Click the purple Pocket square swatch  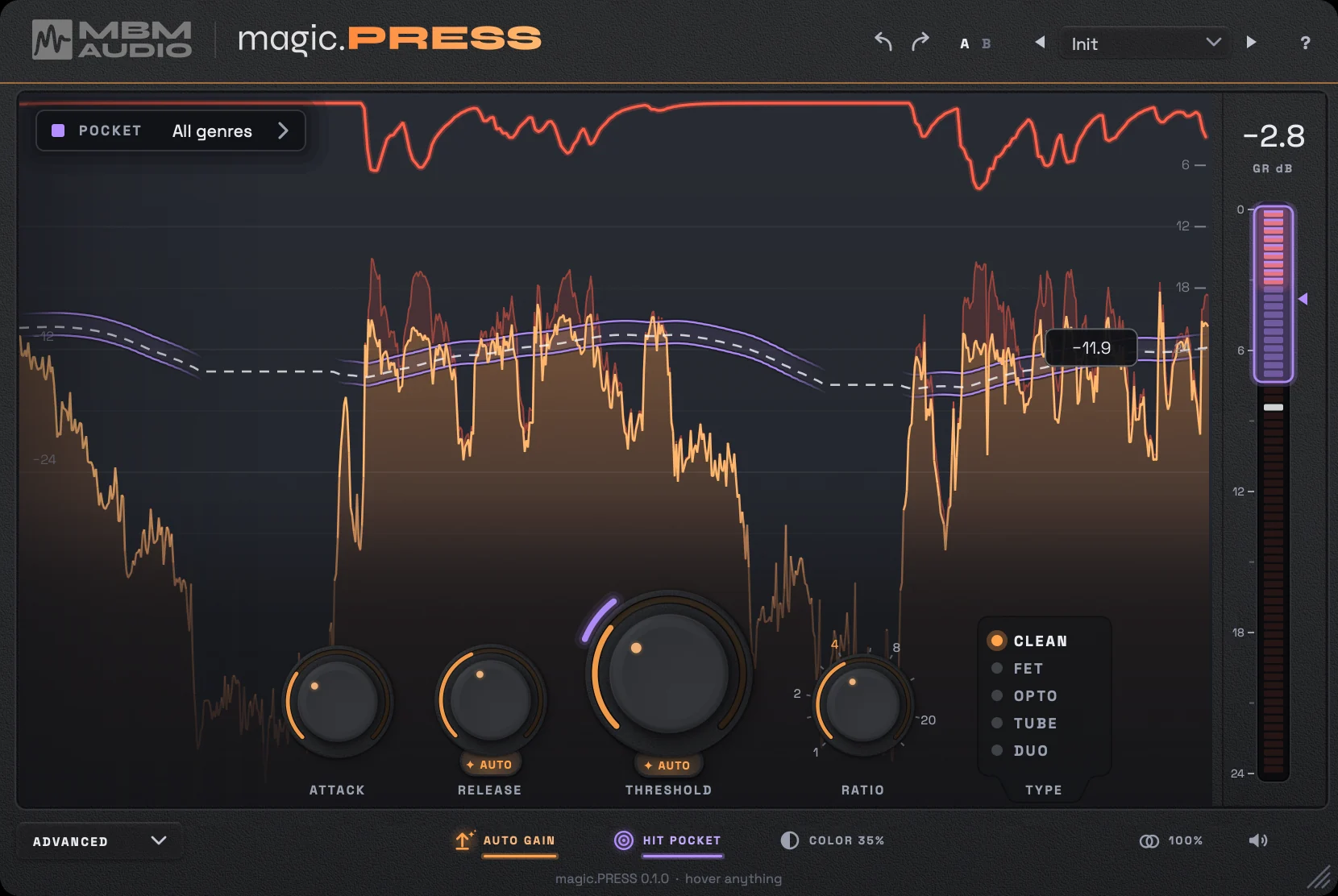pos(58,131)
